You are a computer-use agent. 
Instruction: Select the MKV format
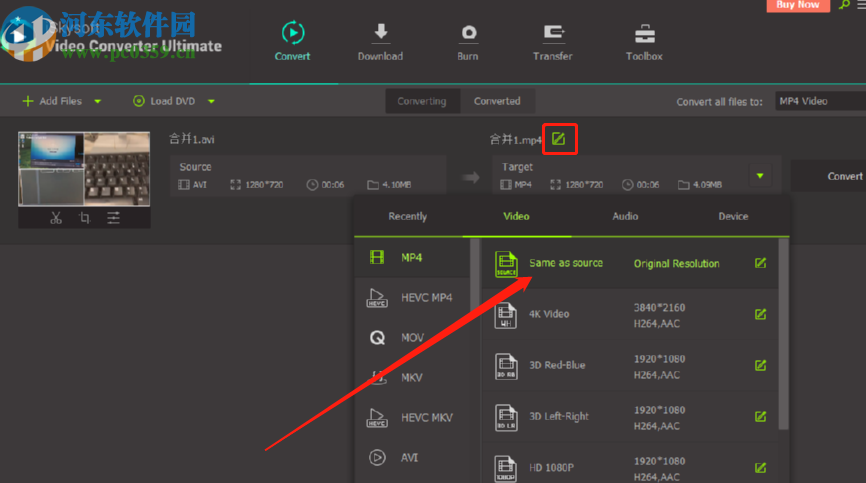[413, 378]
